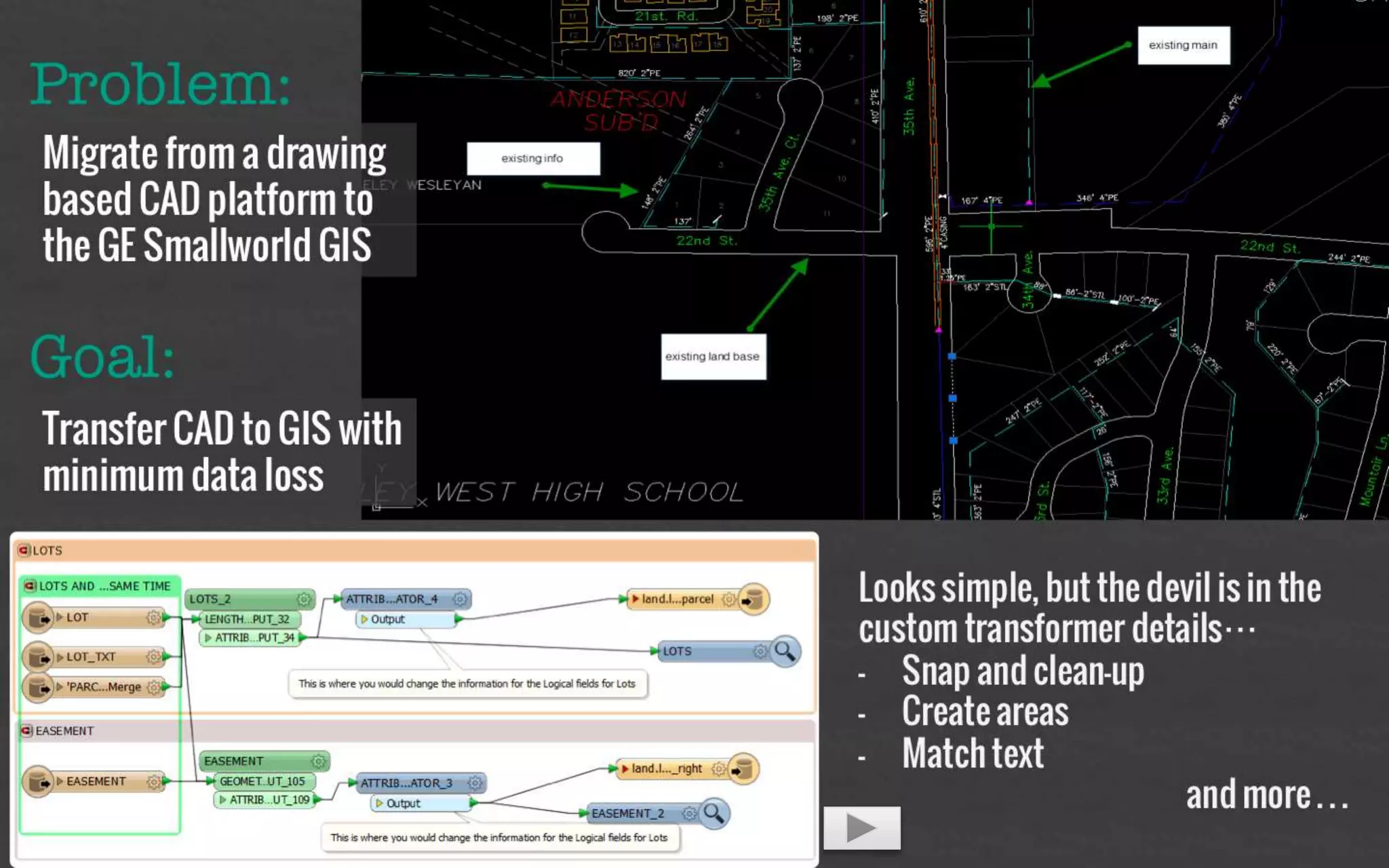Screen dimensions: 1389x868
Task: Expand the LOT_TXT reader attribute arrow
Action: tap(60, 657)
